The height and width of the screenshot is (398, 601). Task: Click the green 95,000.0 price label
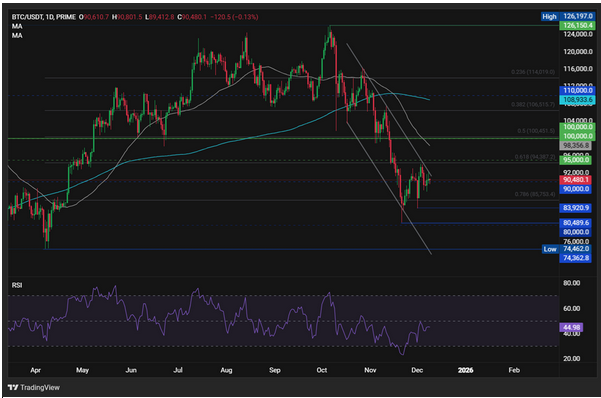click(x=576, y=160)
